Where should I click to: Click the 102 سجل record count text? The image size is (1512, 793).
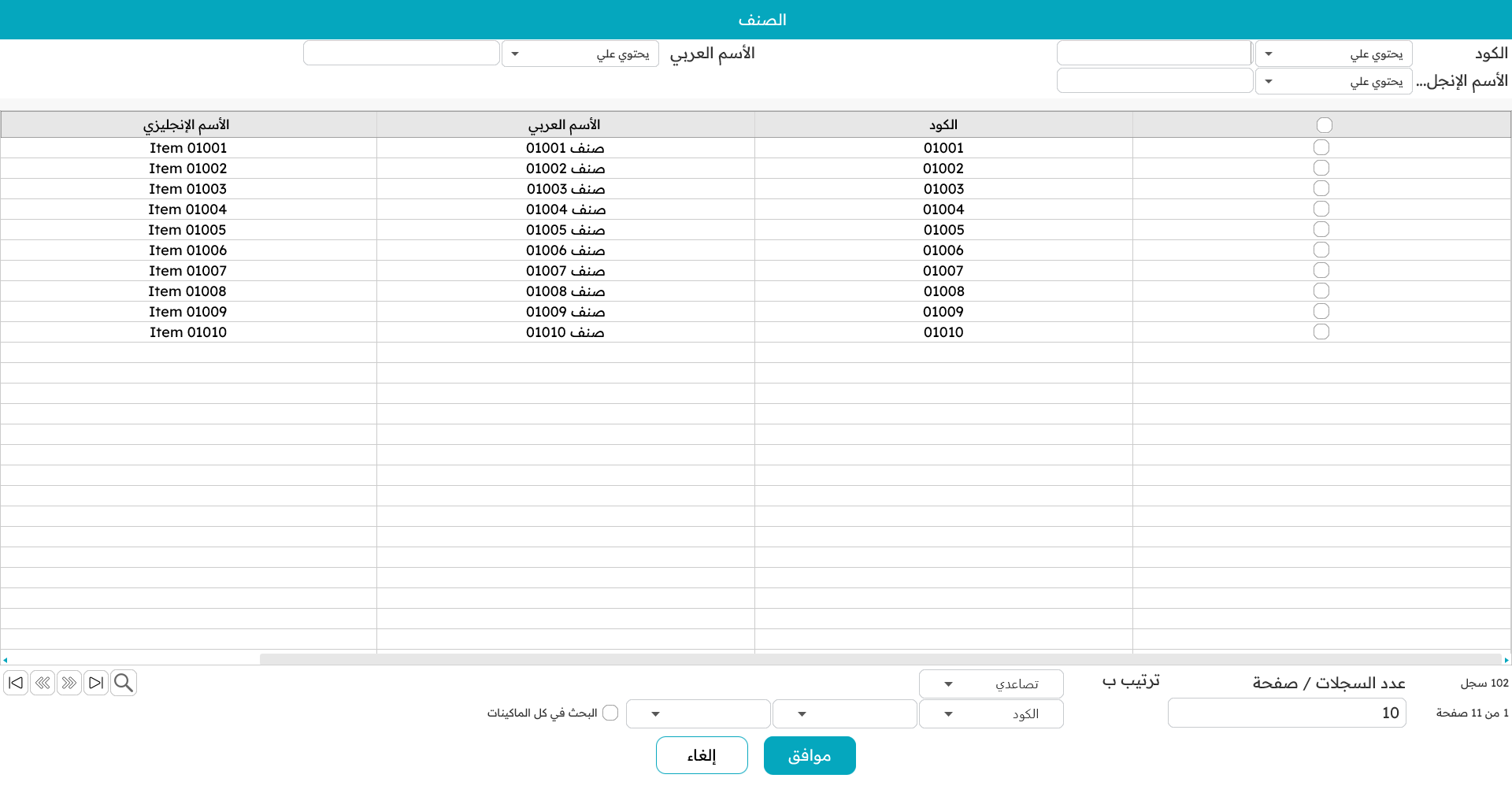[1484, 683]
